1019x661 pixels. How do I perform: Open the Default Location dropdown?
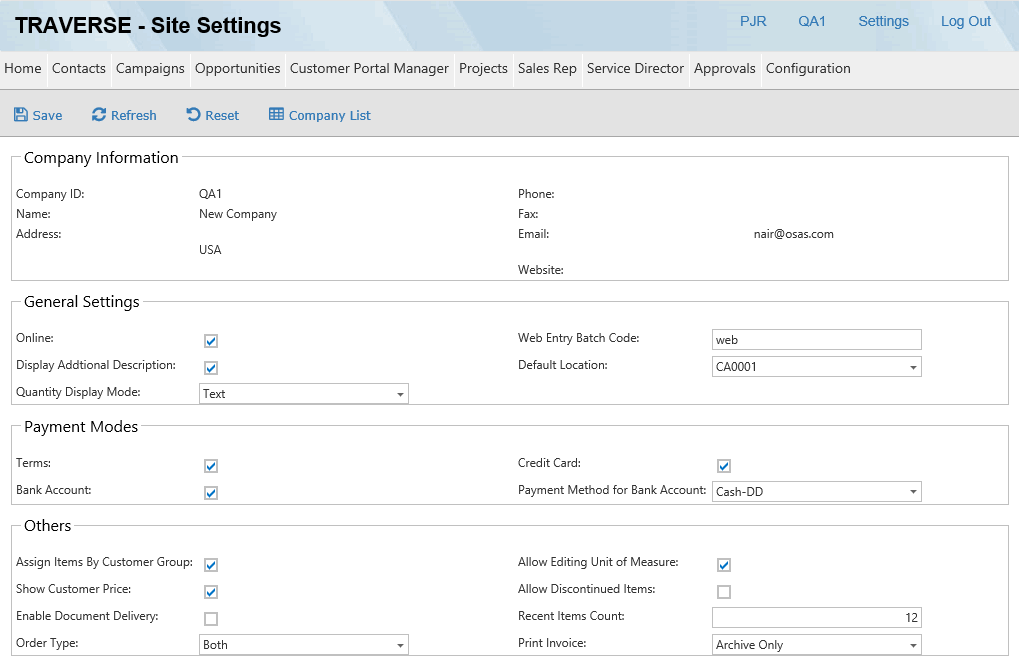pos(913,367)
